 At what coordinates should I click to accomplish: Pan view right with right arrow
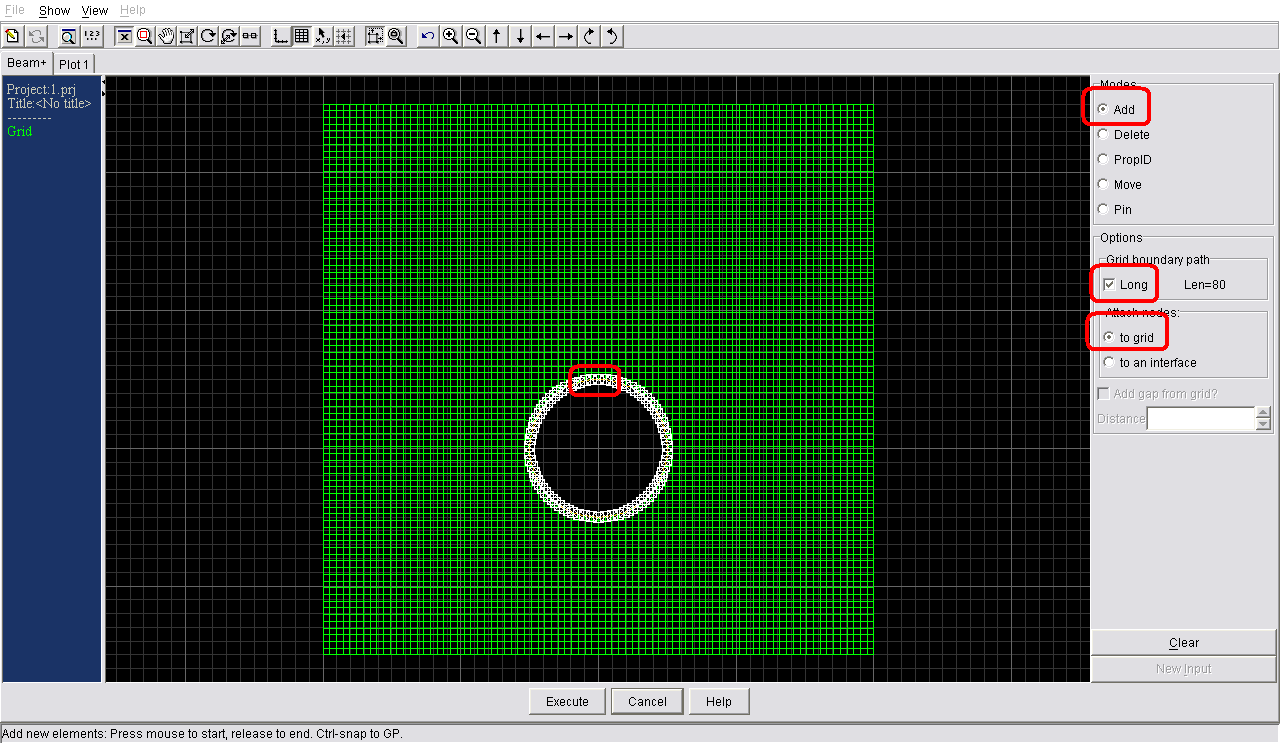pyautogui.click(x=566, y=36)
